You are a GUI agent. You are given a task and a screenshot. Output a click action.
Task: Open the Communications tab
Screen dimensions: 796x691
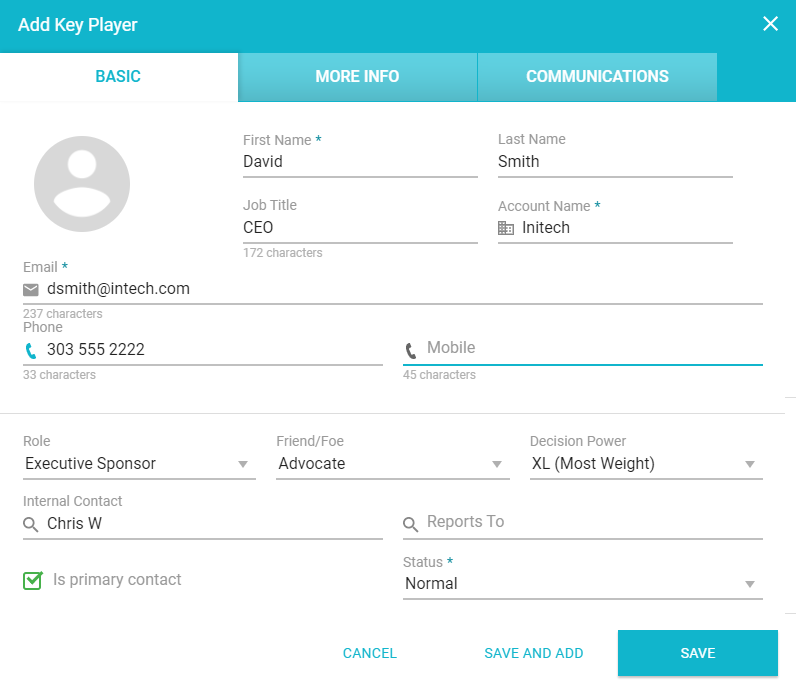[x=597, y=77]
